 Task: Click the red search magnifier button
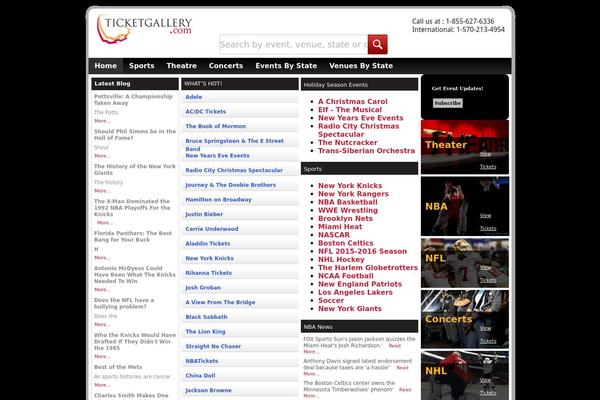point(377,44)
